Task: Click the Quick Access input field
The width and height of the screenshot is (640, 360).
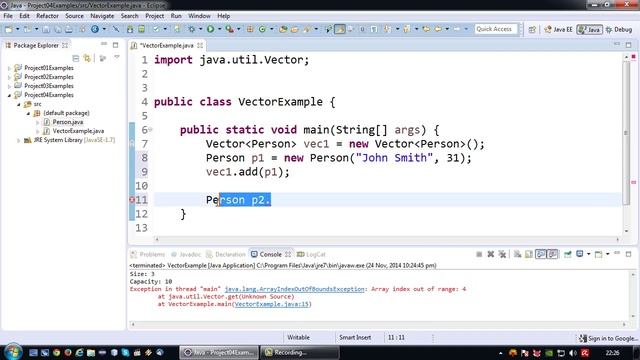Action: [x=496, y=29]
